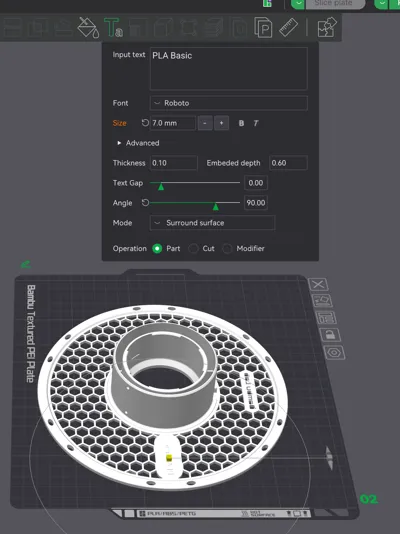This screenshot has width=400, height=534.
Task: Click the plate arrange icon
Action: tap(326, 318)
